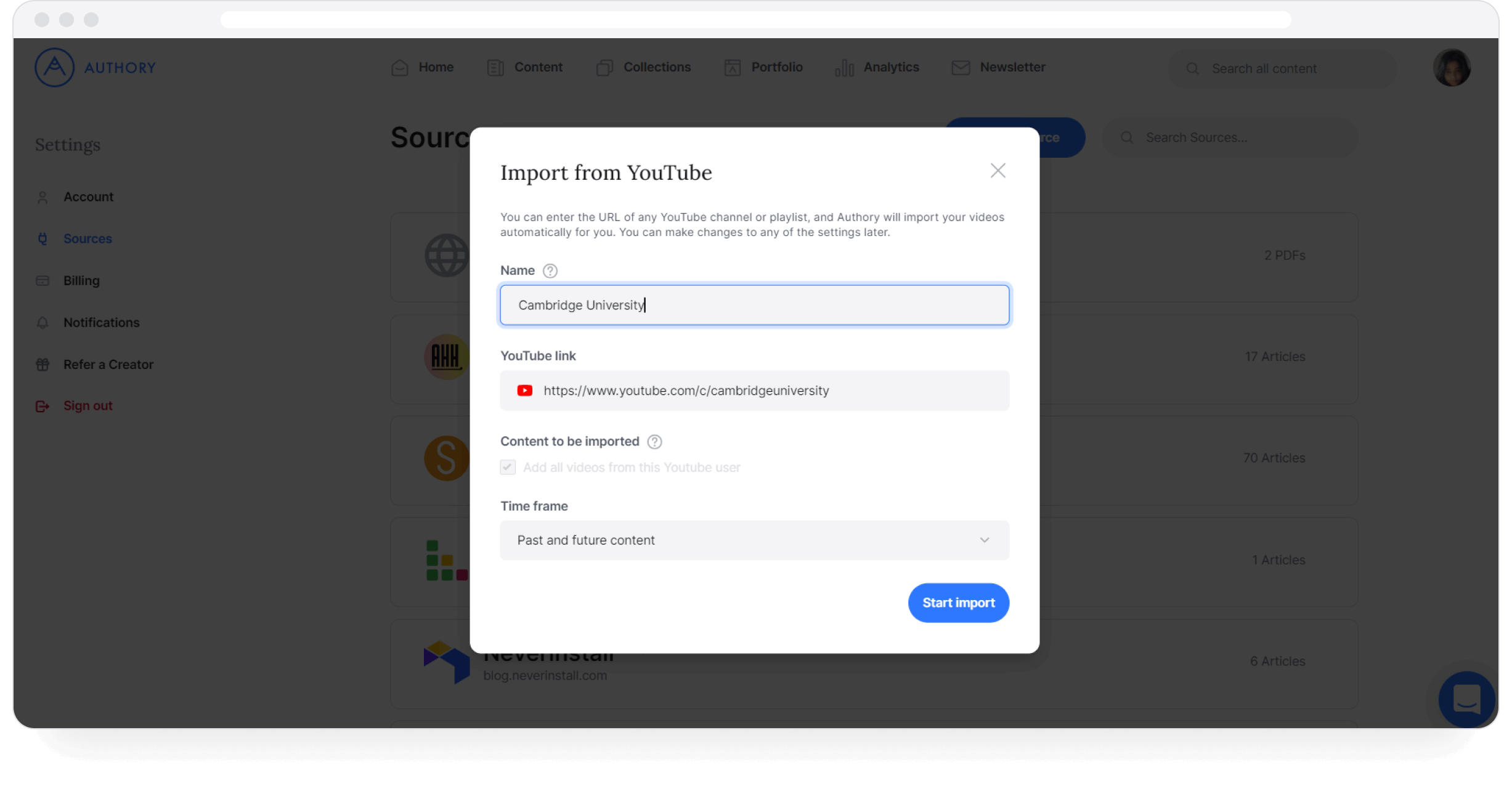Click the Authory logo icon
The height and width of the screenshot is (791, 1512).
click(54, 67)
